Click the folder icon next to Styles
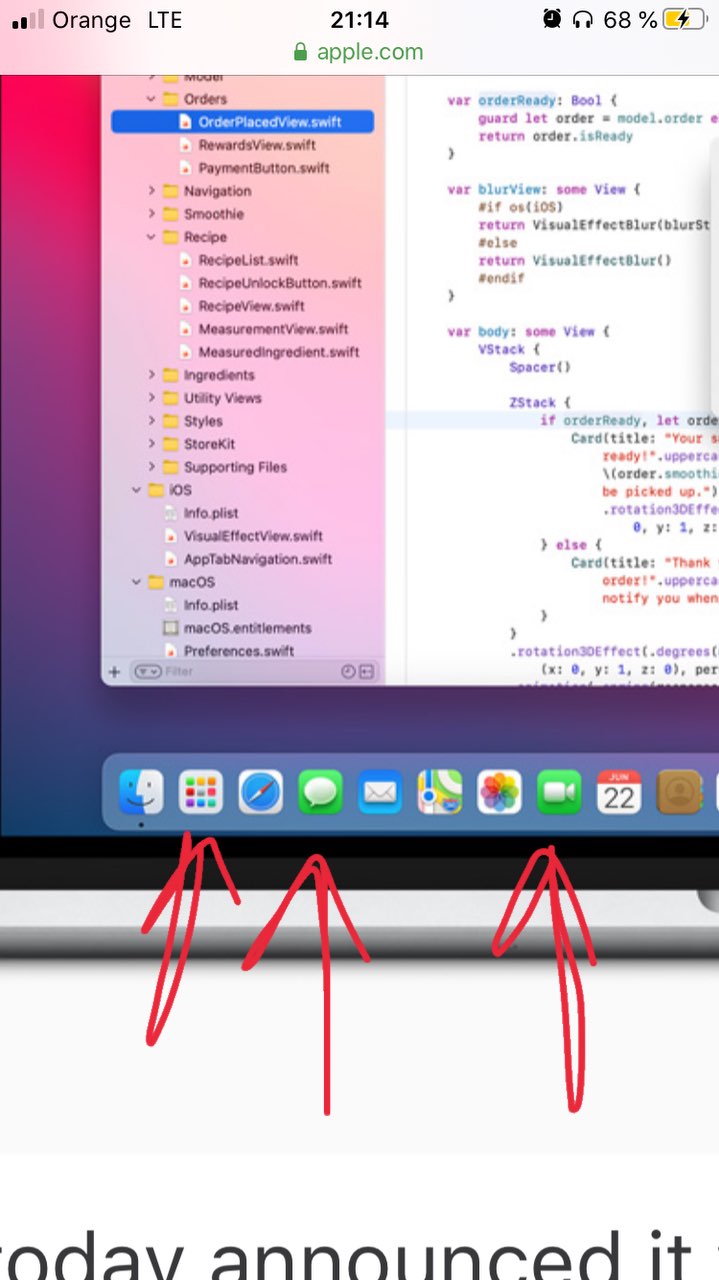This screenshot has height=1280, width=719. tap(170, 421)
